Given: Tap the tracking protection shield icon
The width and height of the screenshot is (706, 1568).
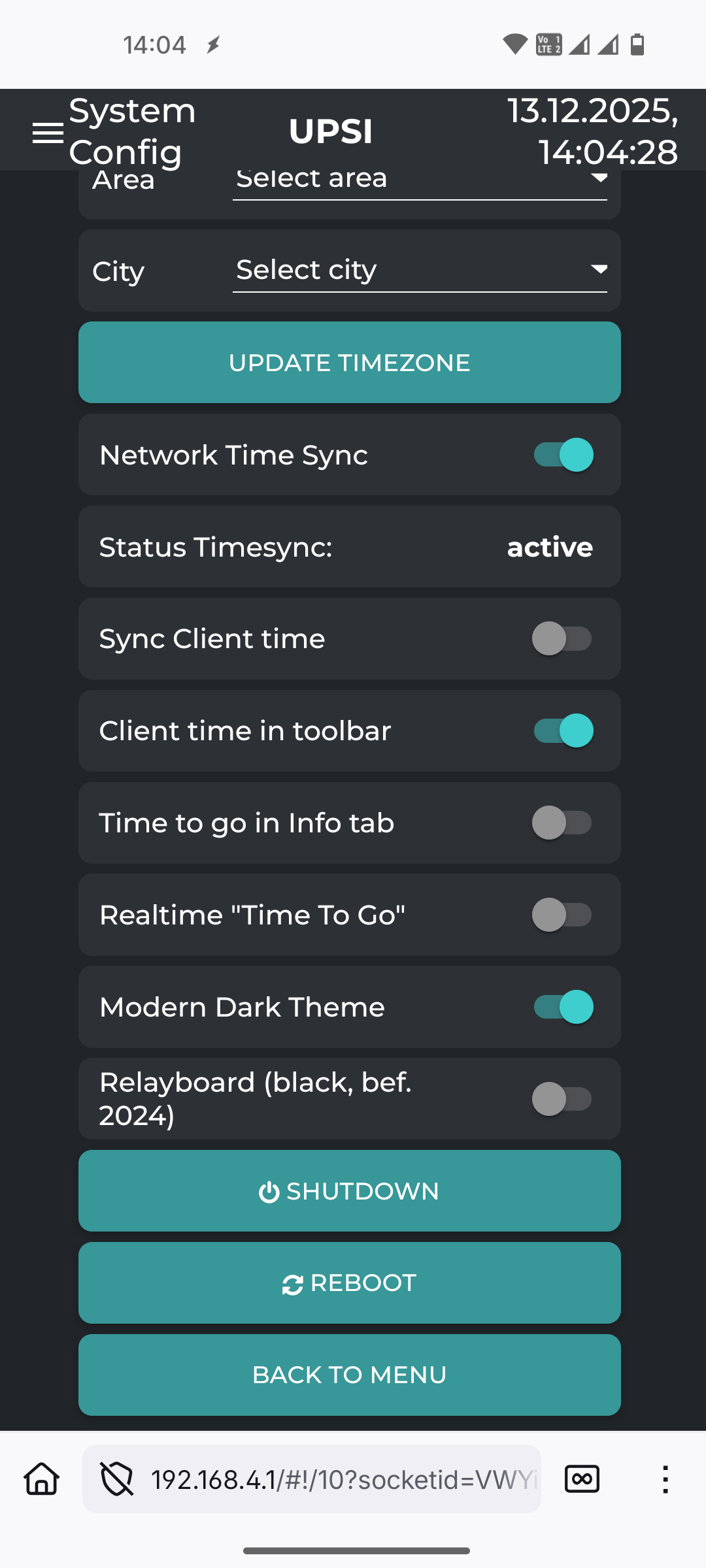Looking at the screenshot, I should [x=116, y=1478].
